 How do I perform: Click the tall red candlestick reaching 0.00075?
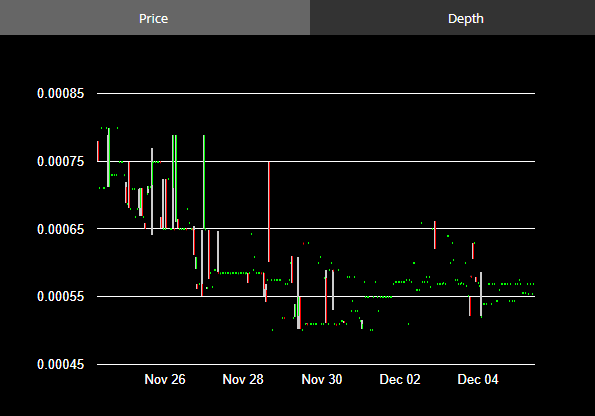coord(269,212)
